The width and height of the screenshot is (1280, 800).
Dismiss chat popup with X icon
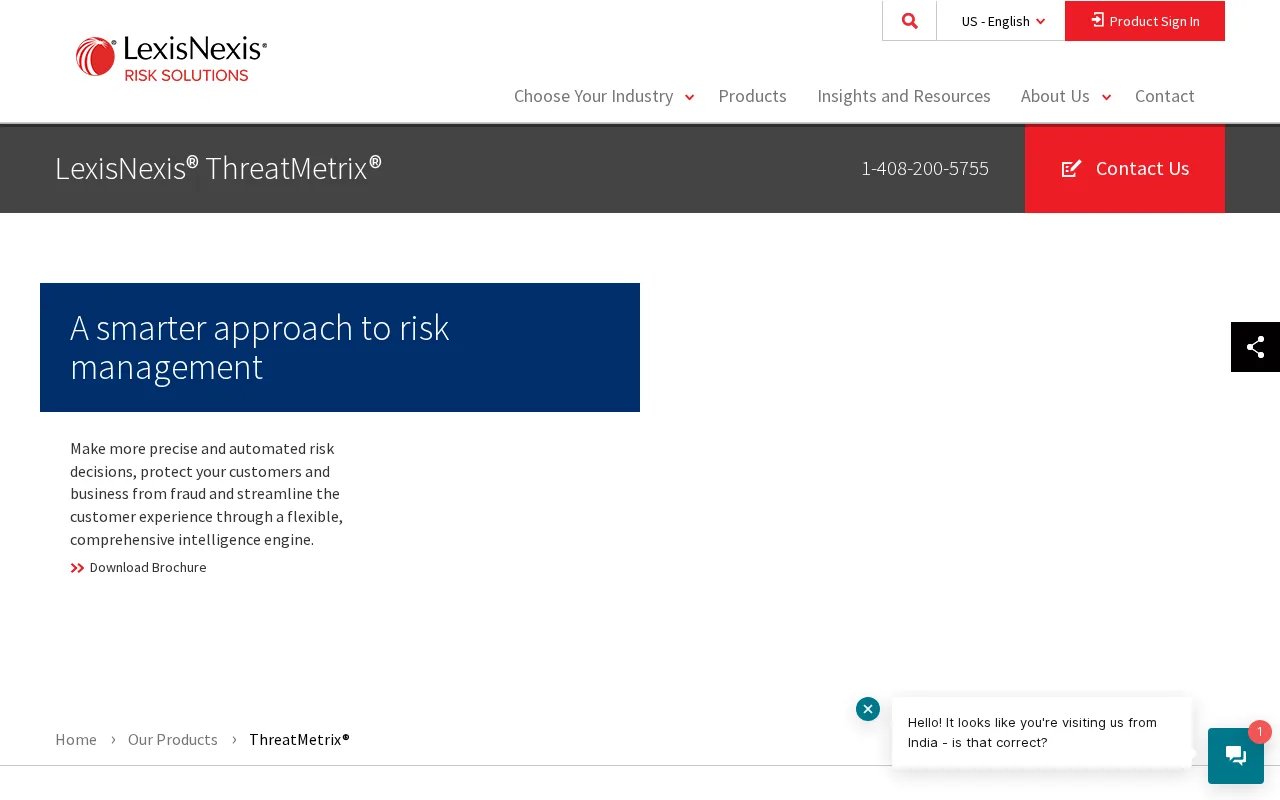pyautogui.click(x=868, y=709)
